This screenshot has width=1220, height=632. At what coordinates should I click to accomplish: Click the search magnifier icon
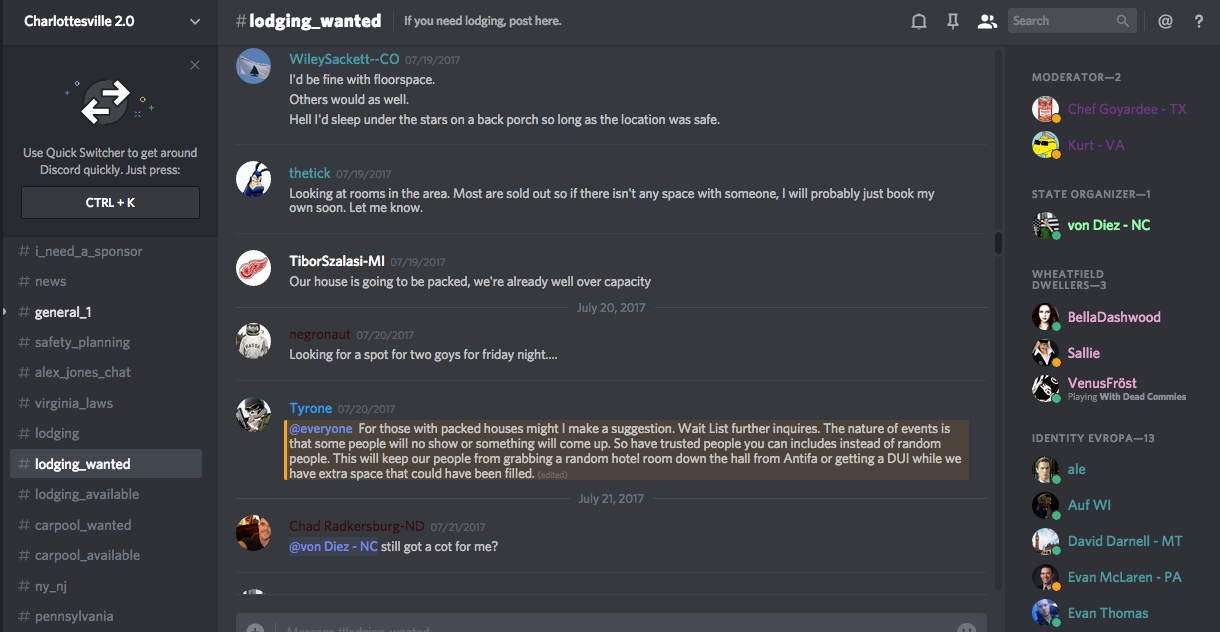(x=1124, y=21)
